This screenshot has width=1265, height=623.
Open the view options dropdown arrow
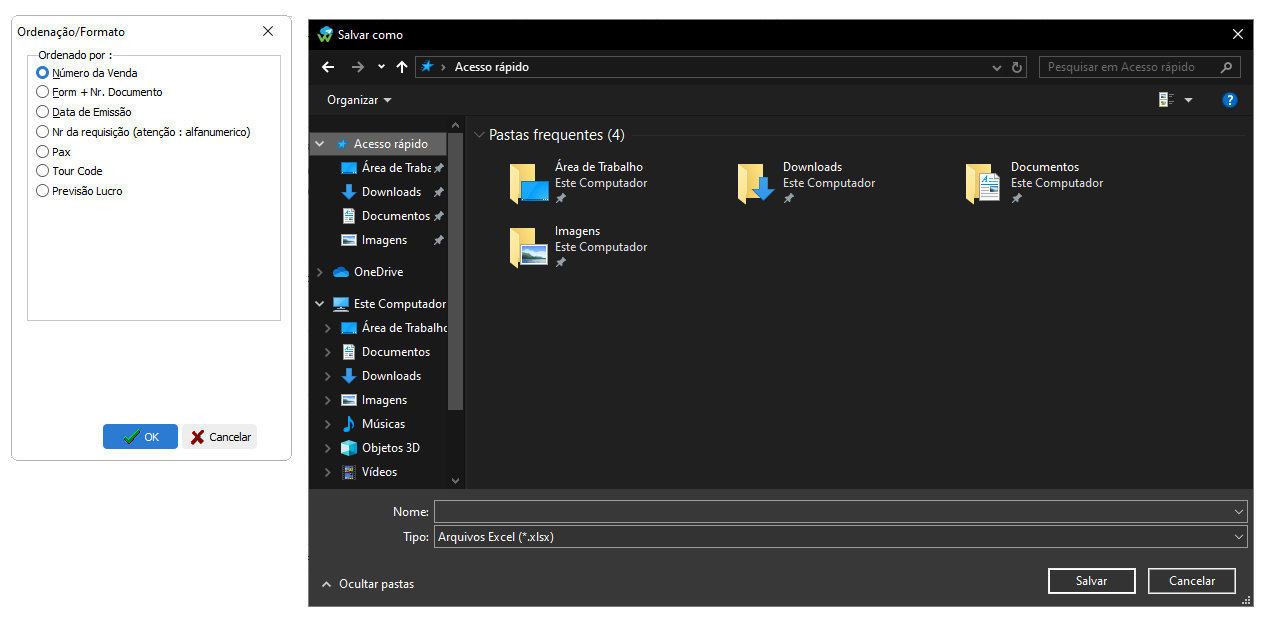tap(1189, 100)
